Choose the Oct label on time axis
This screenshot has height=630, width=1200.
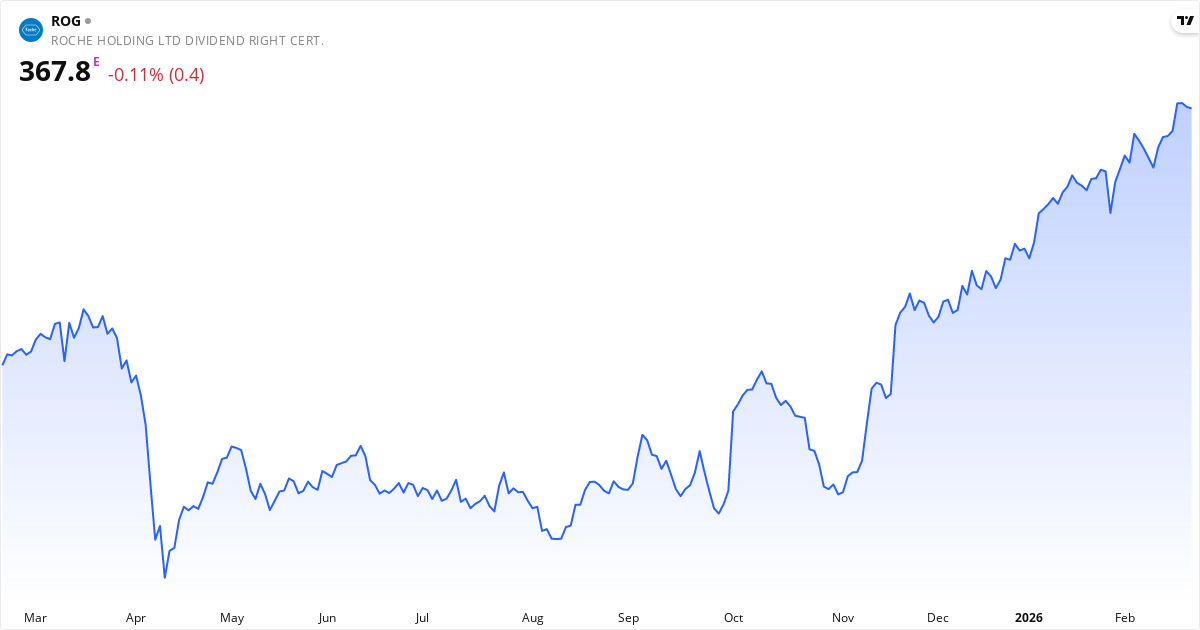pyautogui.click(x=734, y=618)
